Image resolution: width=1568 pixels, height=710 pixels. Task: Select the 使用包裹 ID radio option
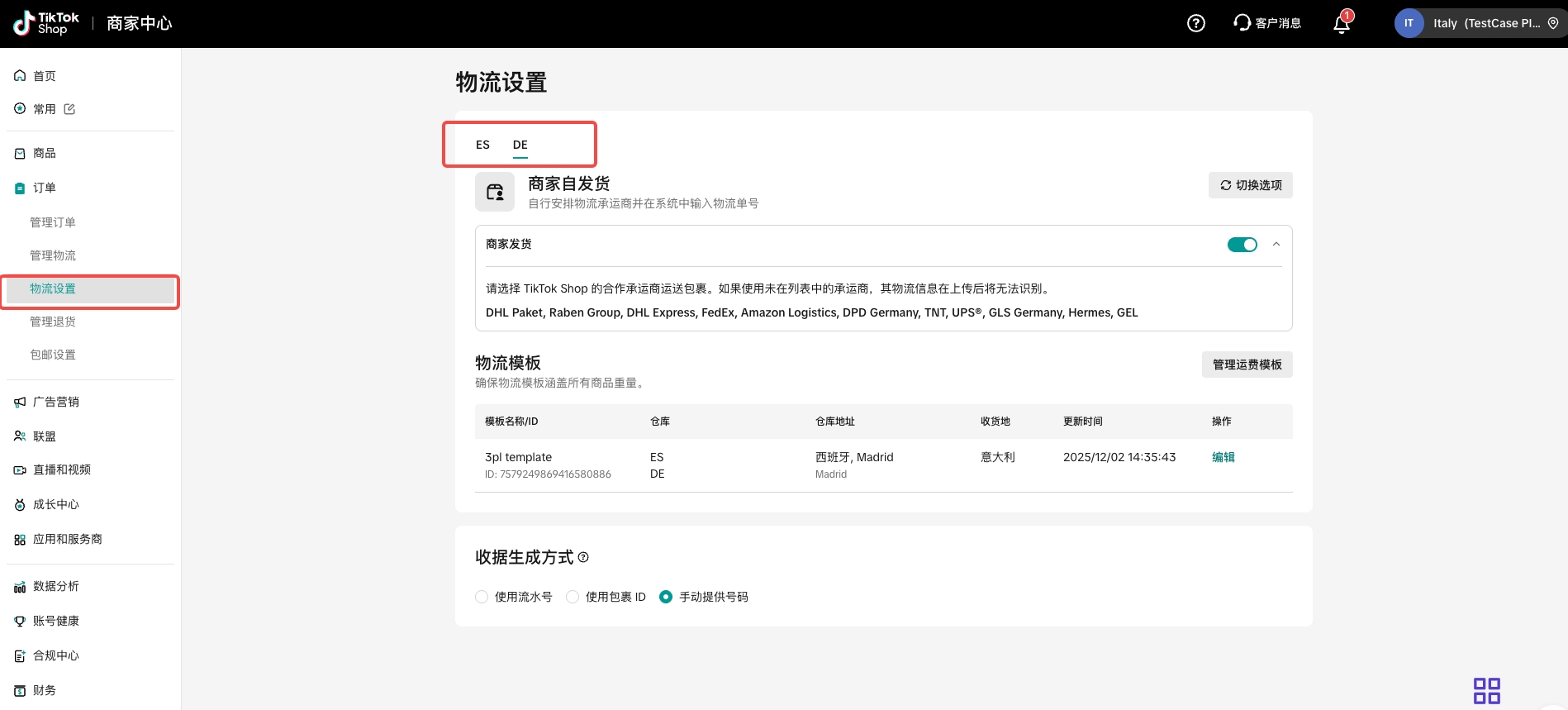[x=573, y=597]
